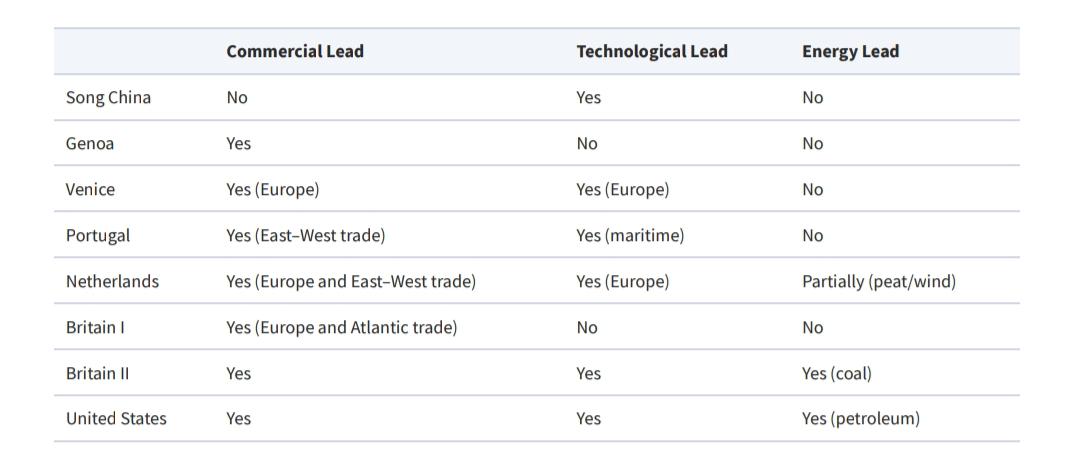This screenshot has height=469, width=1080.
Task: Select the Venice row label
Action: point(90,189)
